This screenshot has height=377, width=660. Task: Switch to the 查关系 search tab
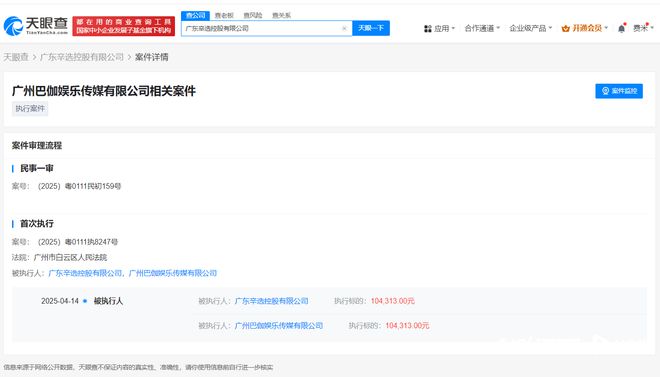(281, 15)
